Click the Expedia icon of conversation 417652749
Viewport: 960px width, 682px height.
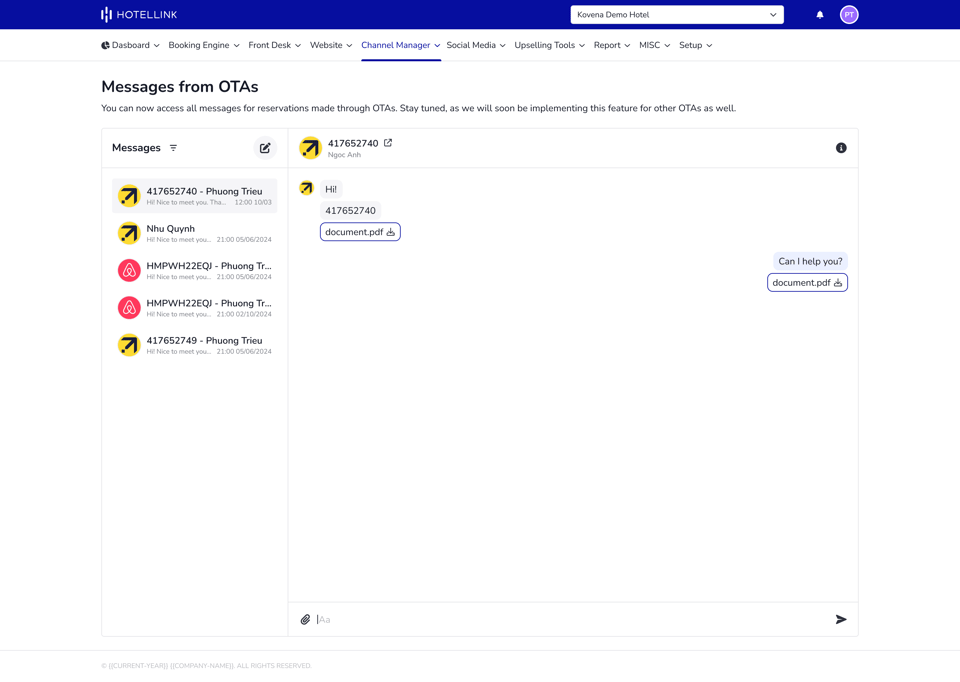pos(129,345)
